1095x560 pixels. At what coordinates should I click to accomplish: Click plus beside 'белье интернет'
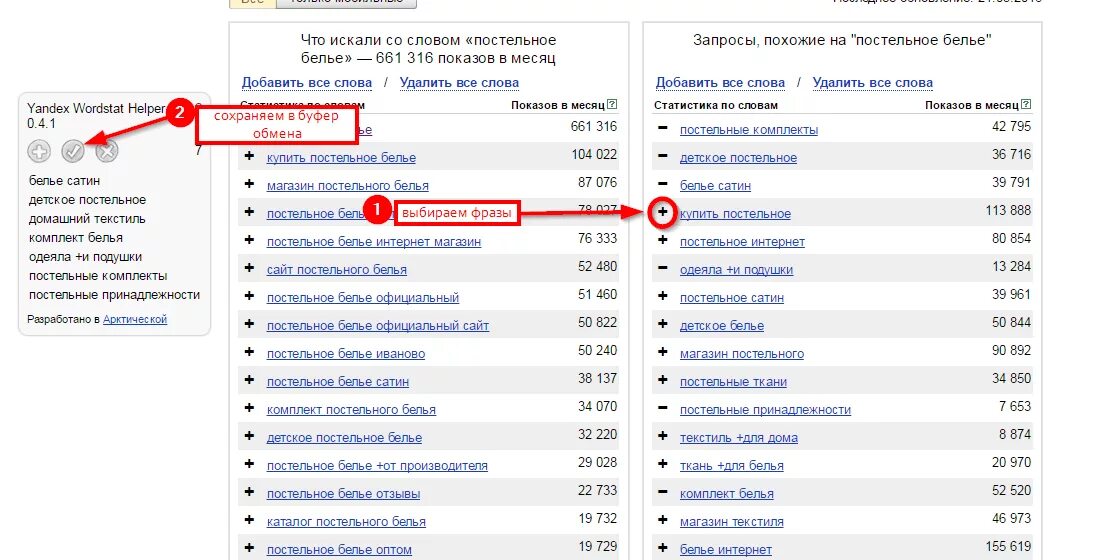click(663, 547)
